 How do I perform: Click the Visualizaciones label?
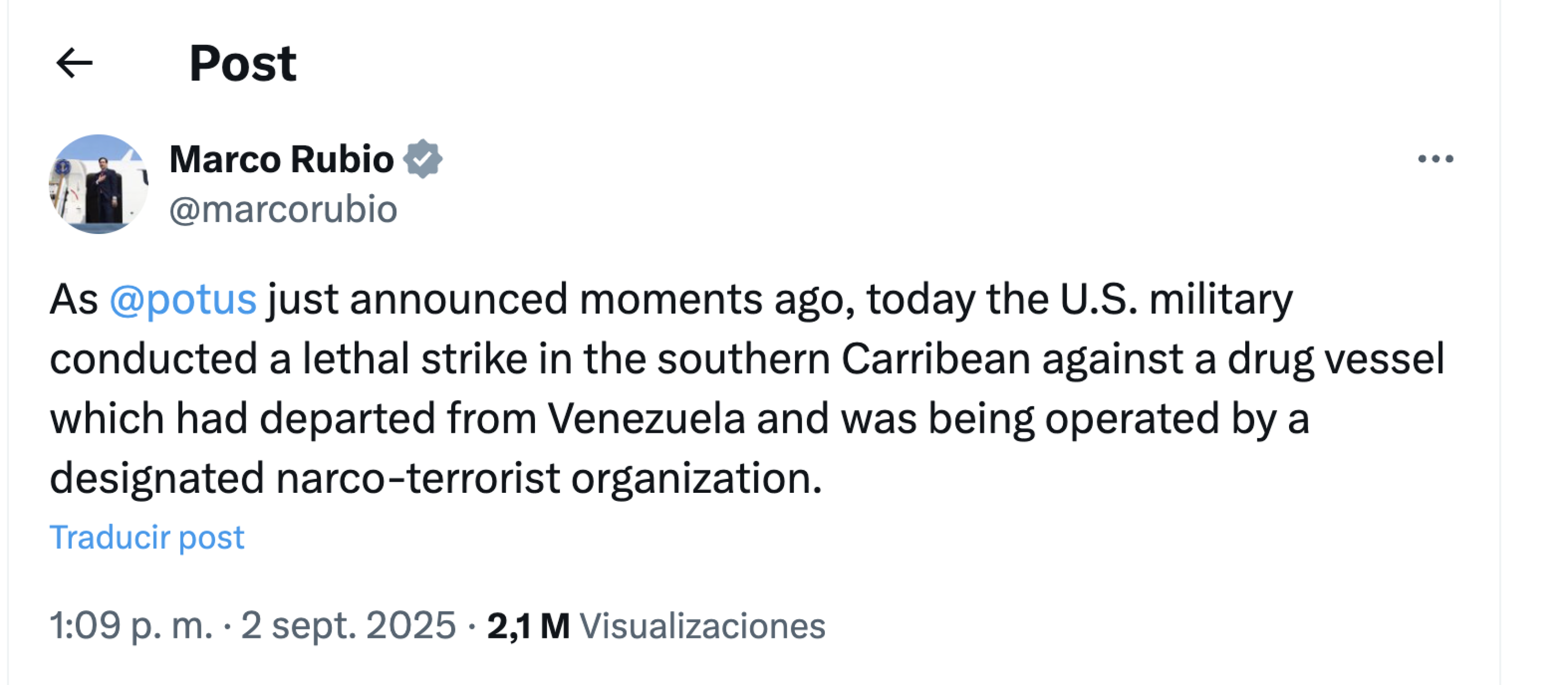tap(703, 626)
